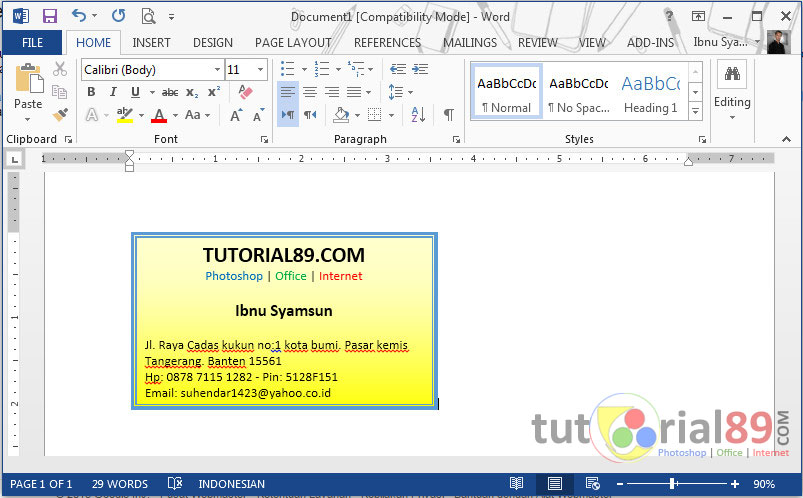The image size is (803, 498).
Task: Switch to Read Mode view
Action: point(516,483)
